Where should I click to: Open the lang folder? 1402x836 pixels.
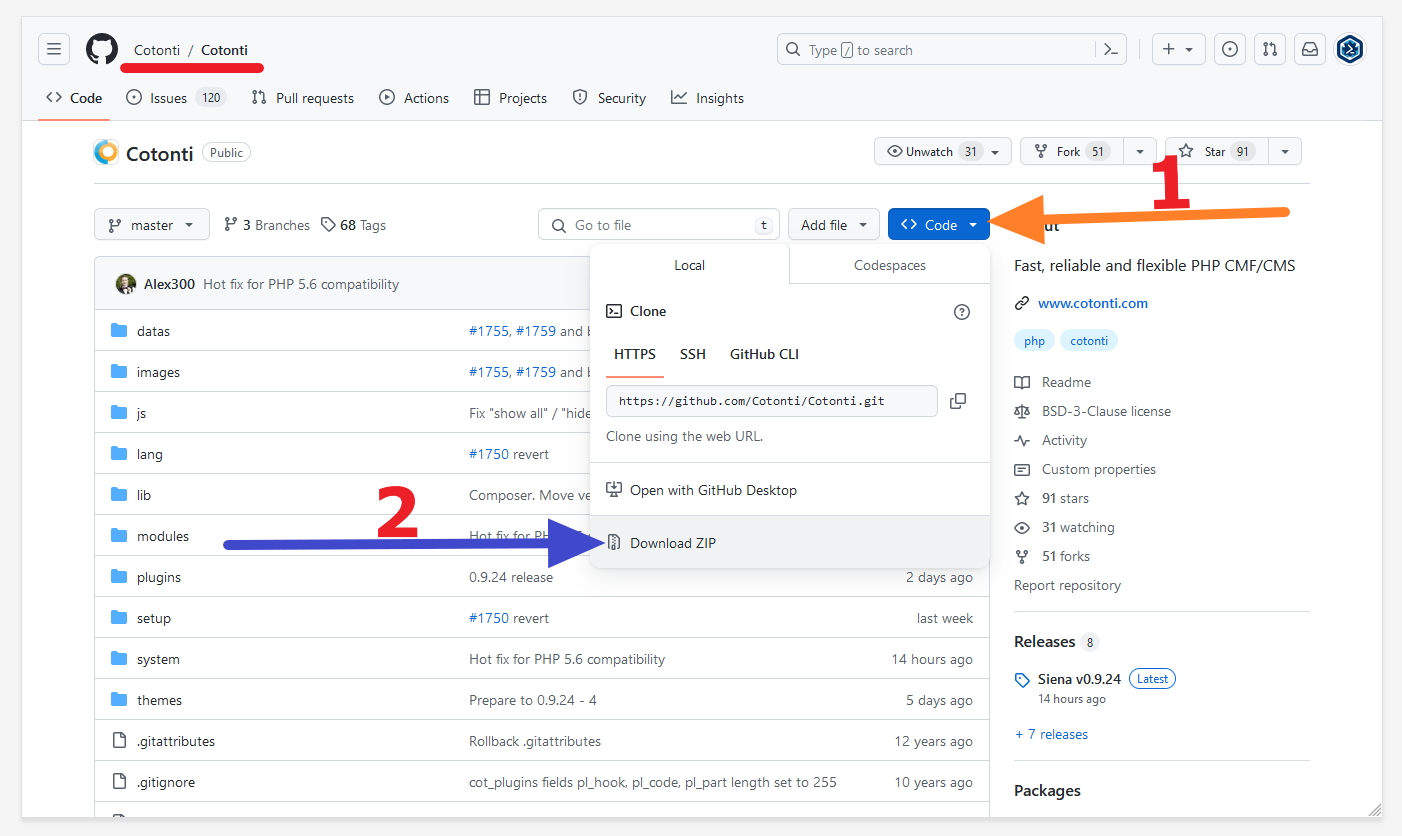tap(149, 454)
